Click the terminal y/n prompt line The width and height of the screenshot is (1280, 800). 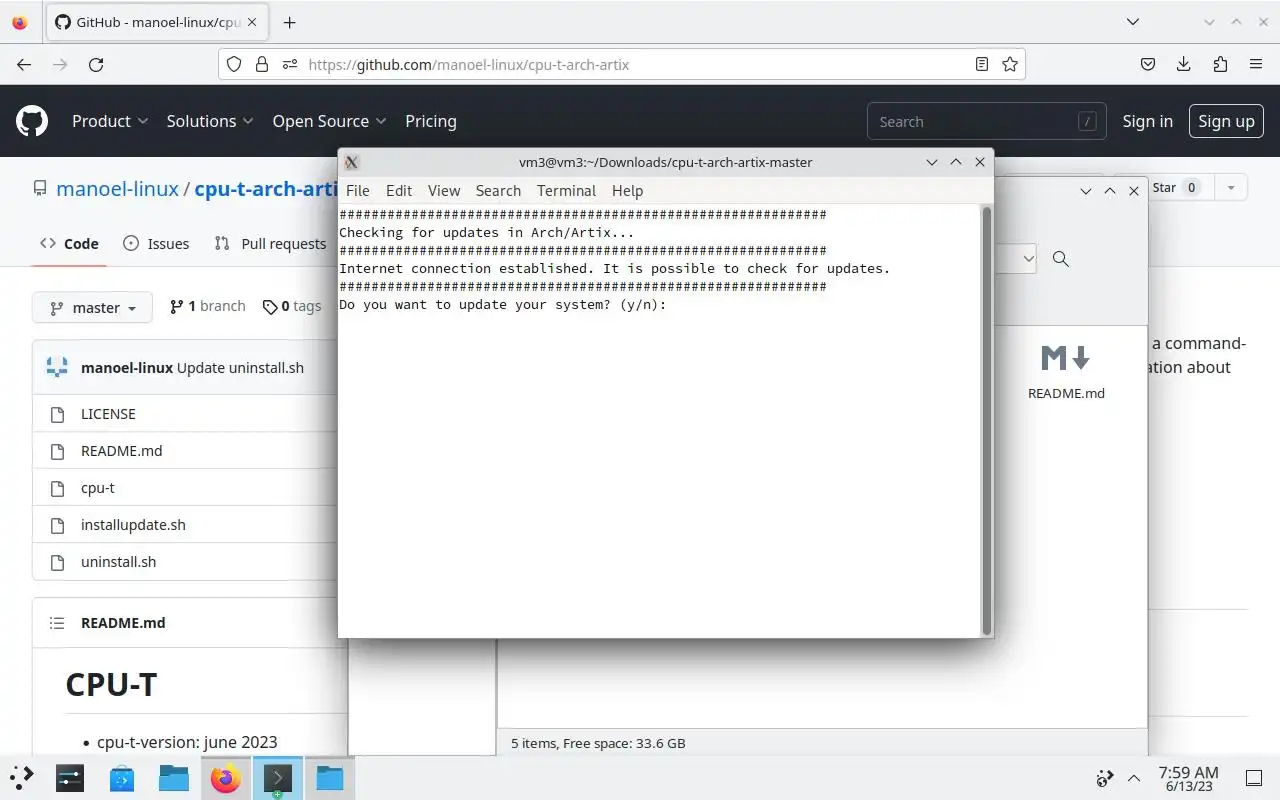click(x=503, y=304)
